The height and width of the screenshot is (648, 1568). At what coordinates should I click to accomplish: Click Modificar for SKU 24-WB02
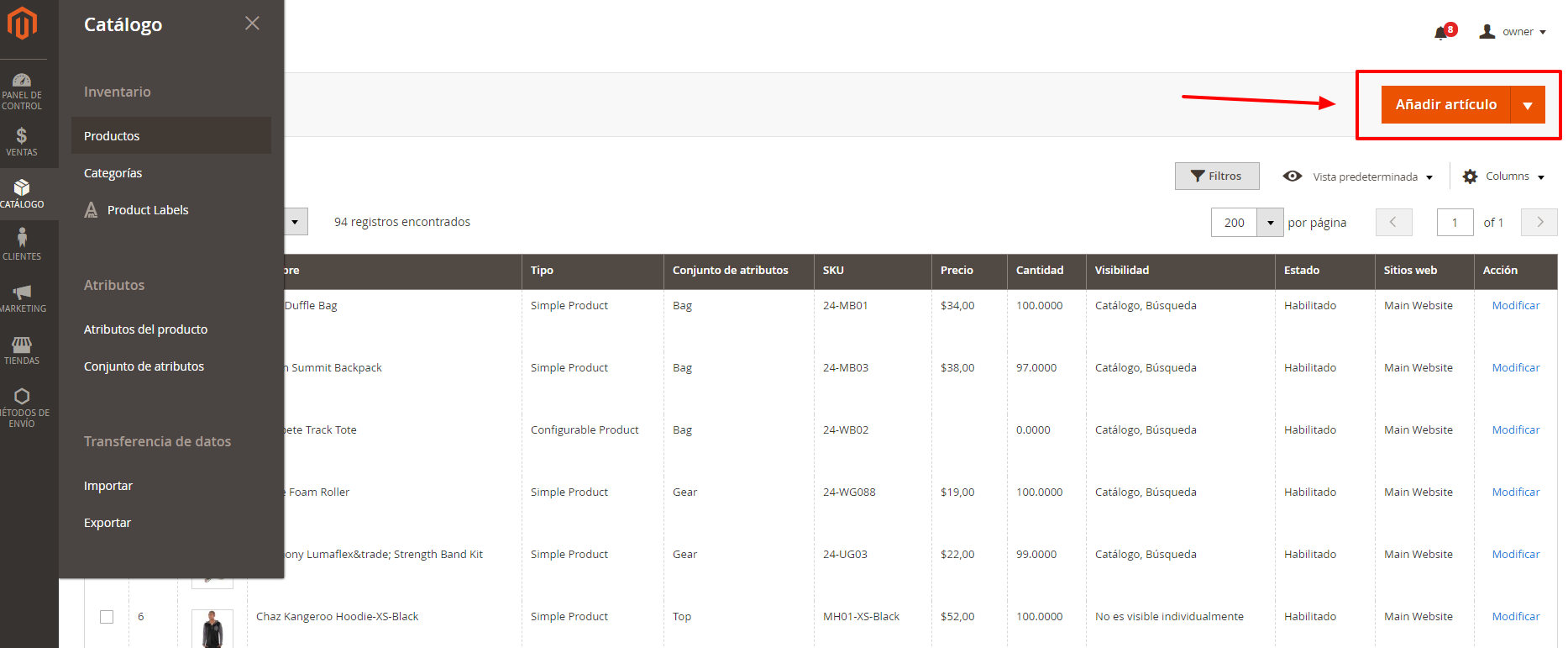pyautogui.click(x=1516, y=429)
